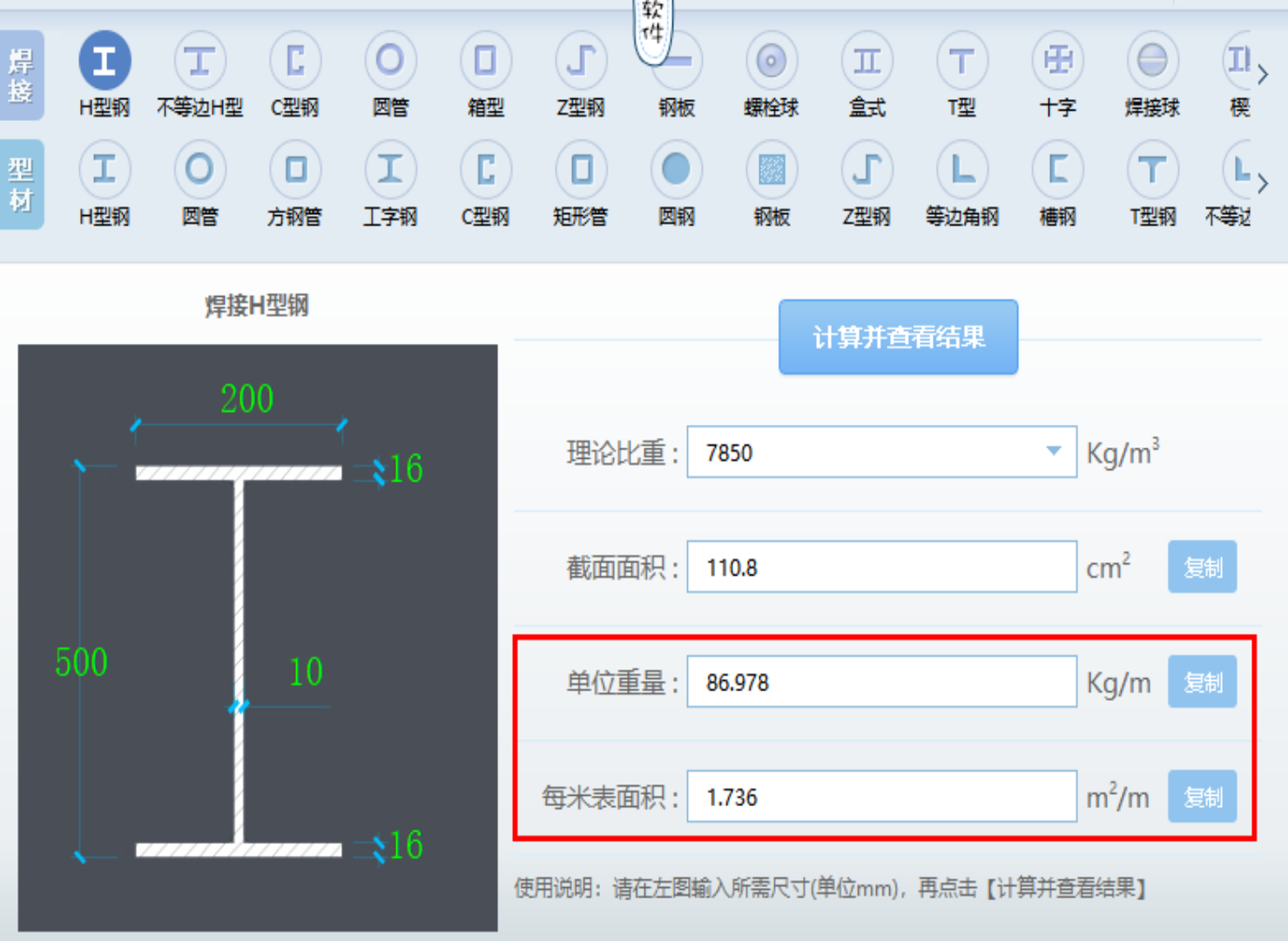Choose 等边角钢 equal angle icon
The width and height of the screenshot is (1288, 942).
click(961, 170)
